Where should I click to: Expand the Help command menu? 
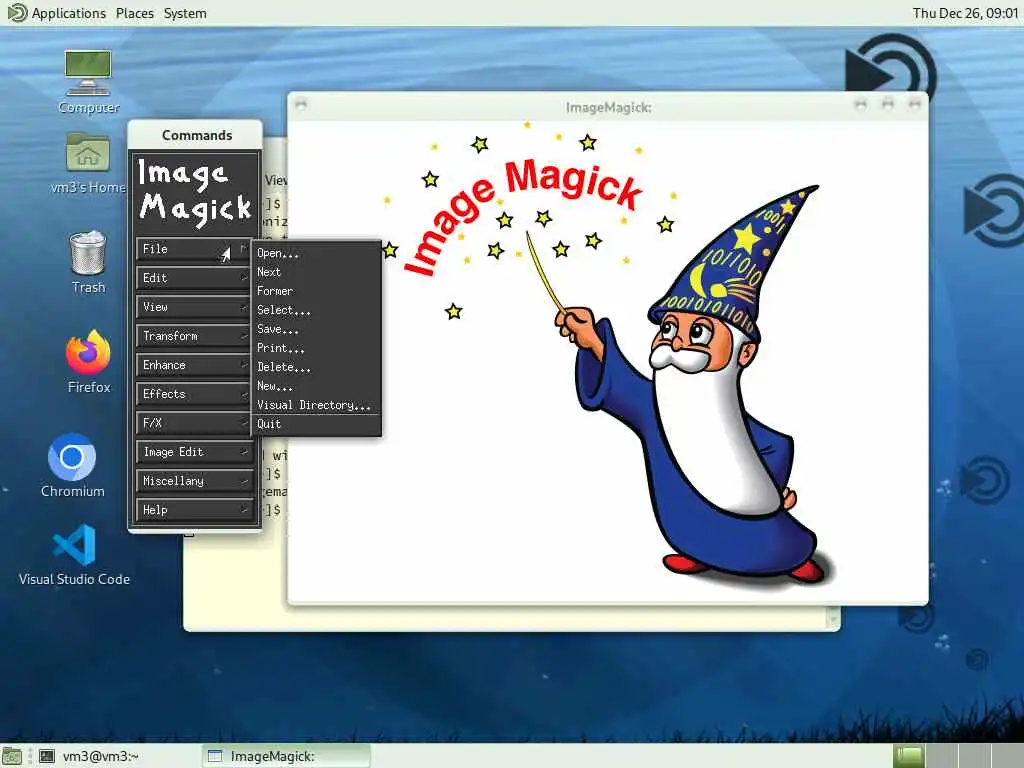(x=194, y=510)
